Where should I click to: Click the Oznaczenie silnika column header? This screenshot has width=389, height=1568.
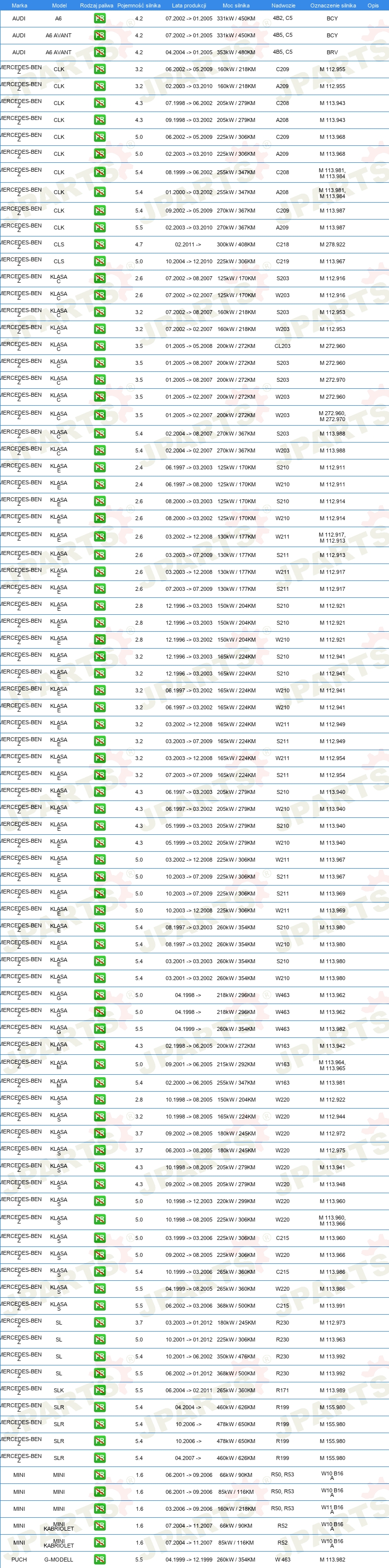333,5
